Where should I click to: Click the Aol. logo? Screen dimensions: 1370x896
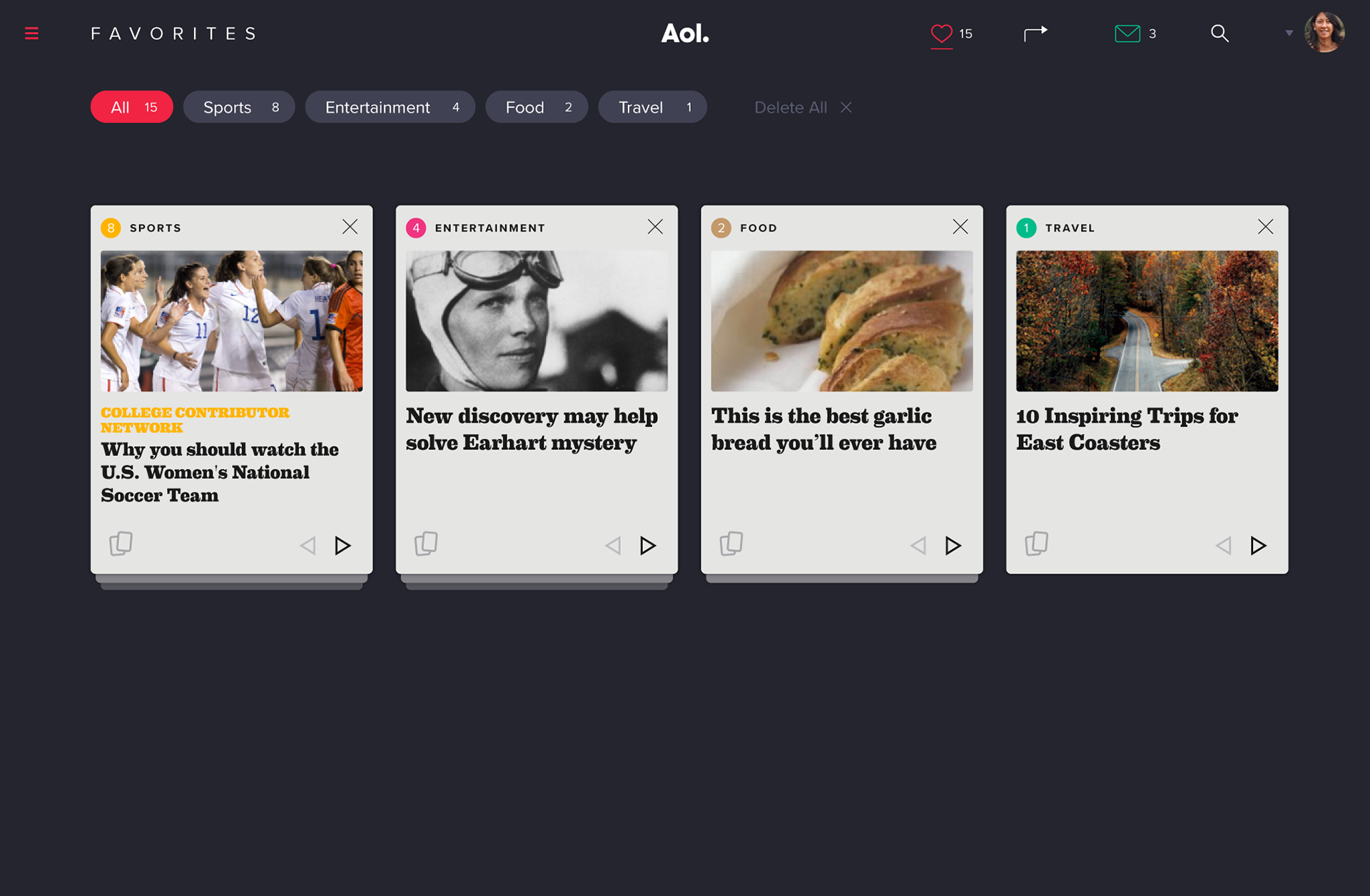685,34
